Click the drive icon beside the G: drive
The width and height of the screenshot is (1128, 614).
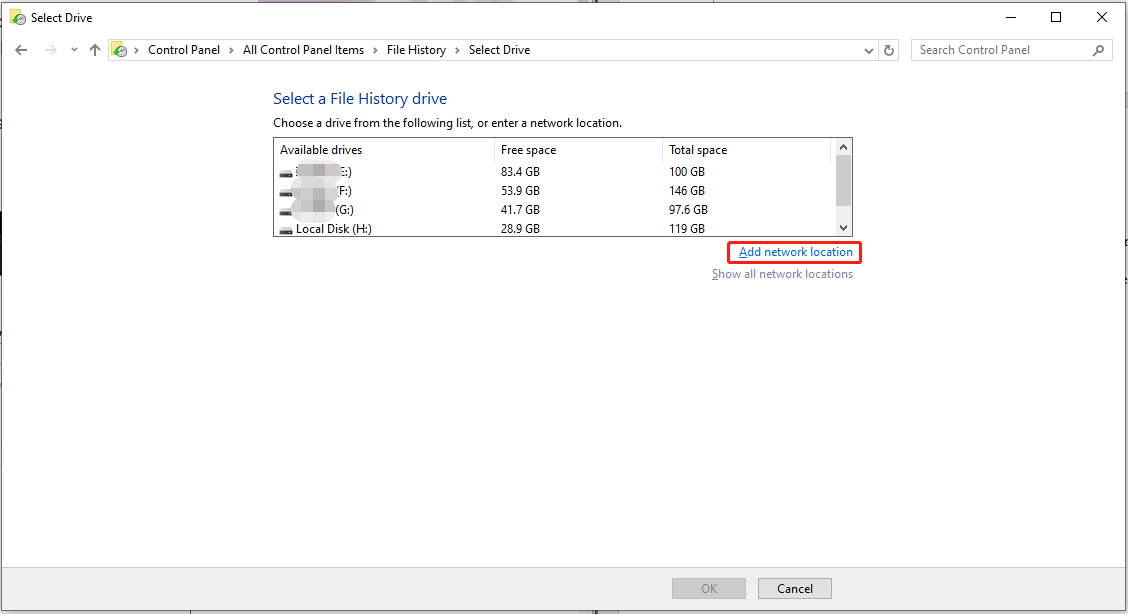tap(285, 209)
